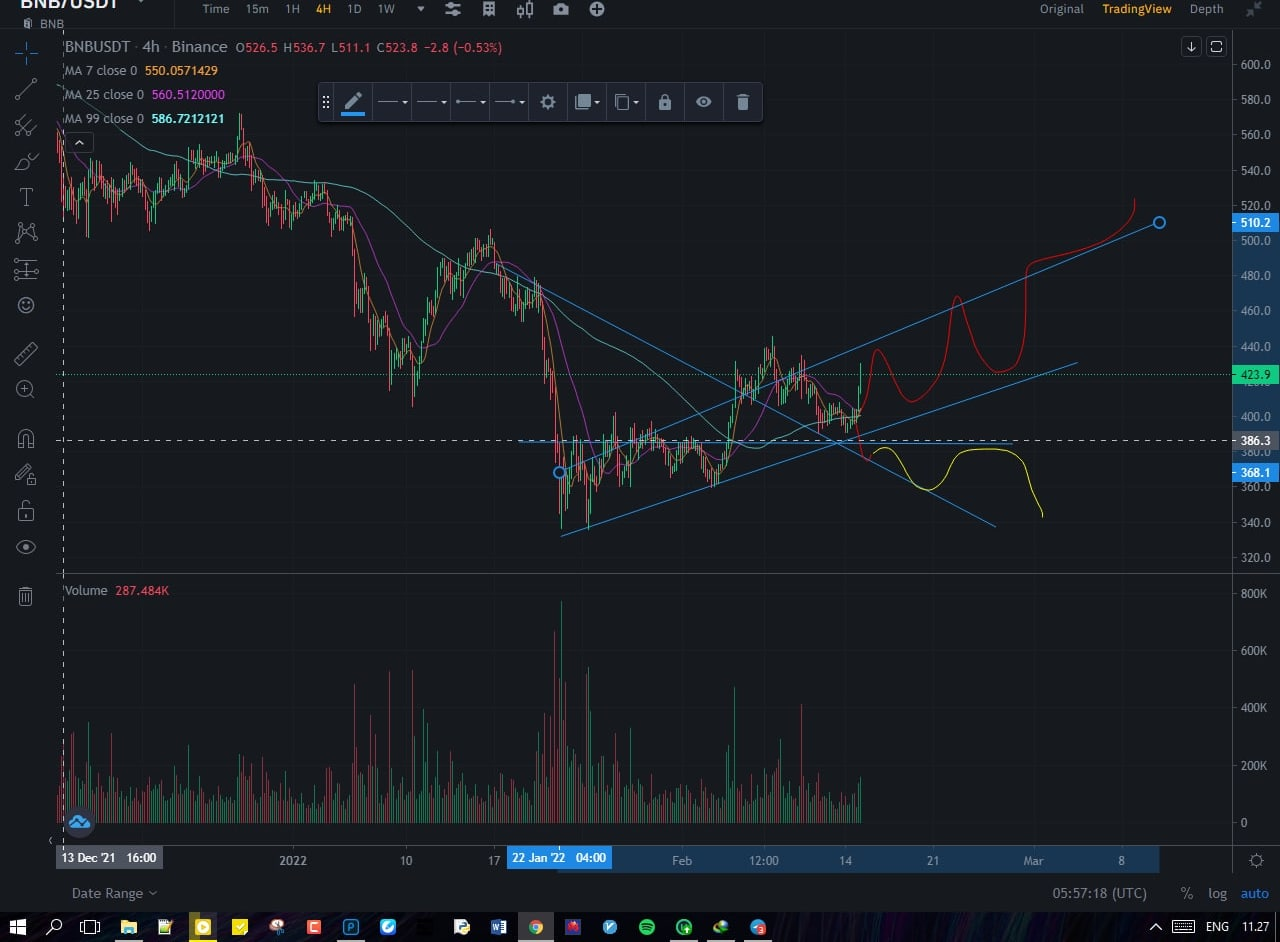Switch to the 1D timeframe
Viewport: 1280px width, 942px height.
click(x=354, y=9)
